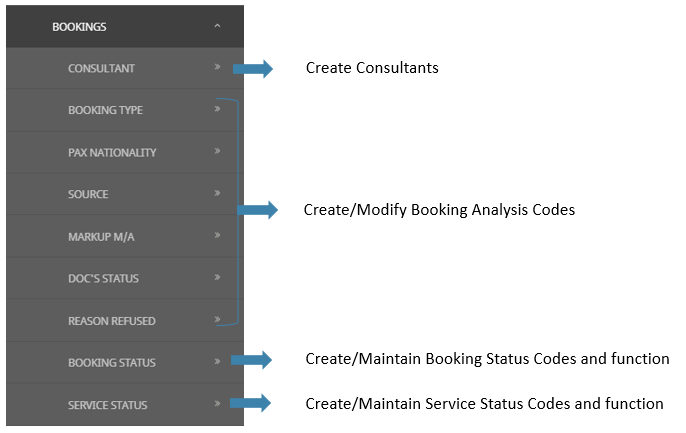The width and height of the screenshot is (686, 433).
Task: Open the BOOKING TYPE menu item
Action: (125, 110)
